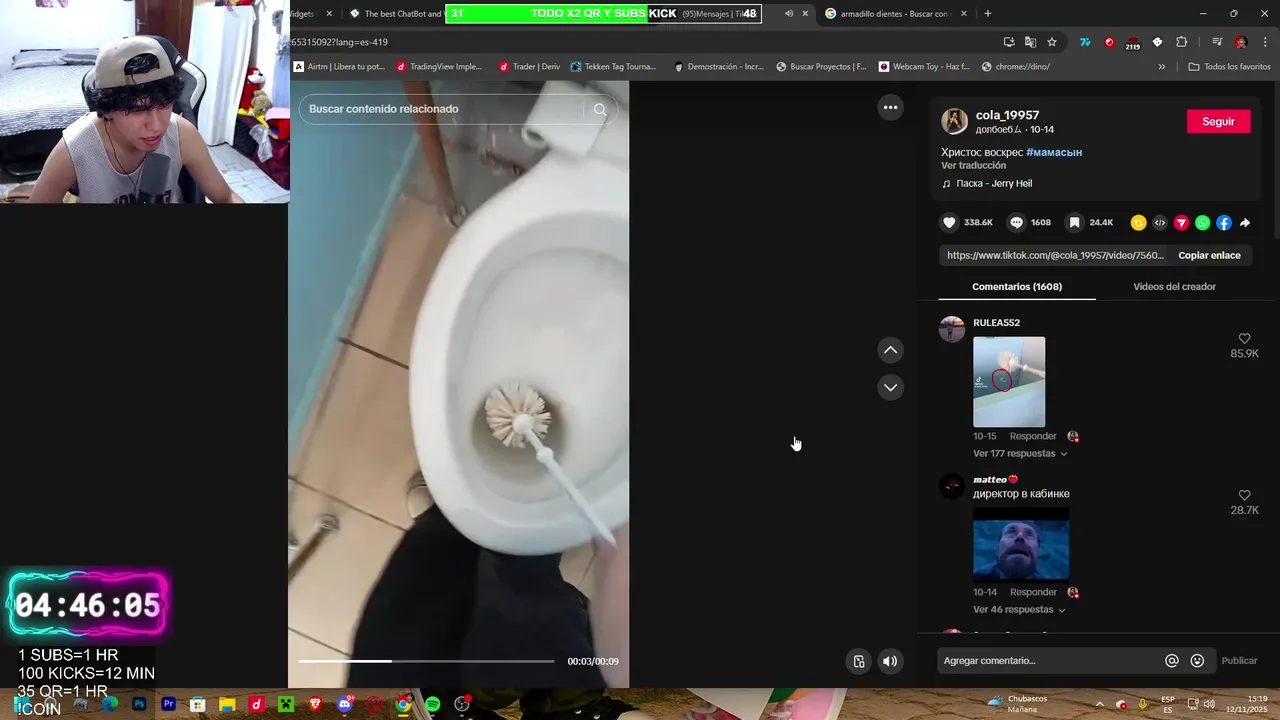This screenshot has width=1280, height=720.
Task: Open the video three-dot options menu
Action: tap(890, 107)
